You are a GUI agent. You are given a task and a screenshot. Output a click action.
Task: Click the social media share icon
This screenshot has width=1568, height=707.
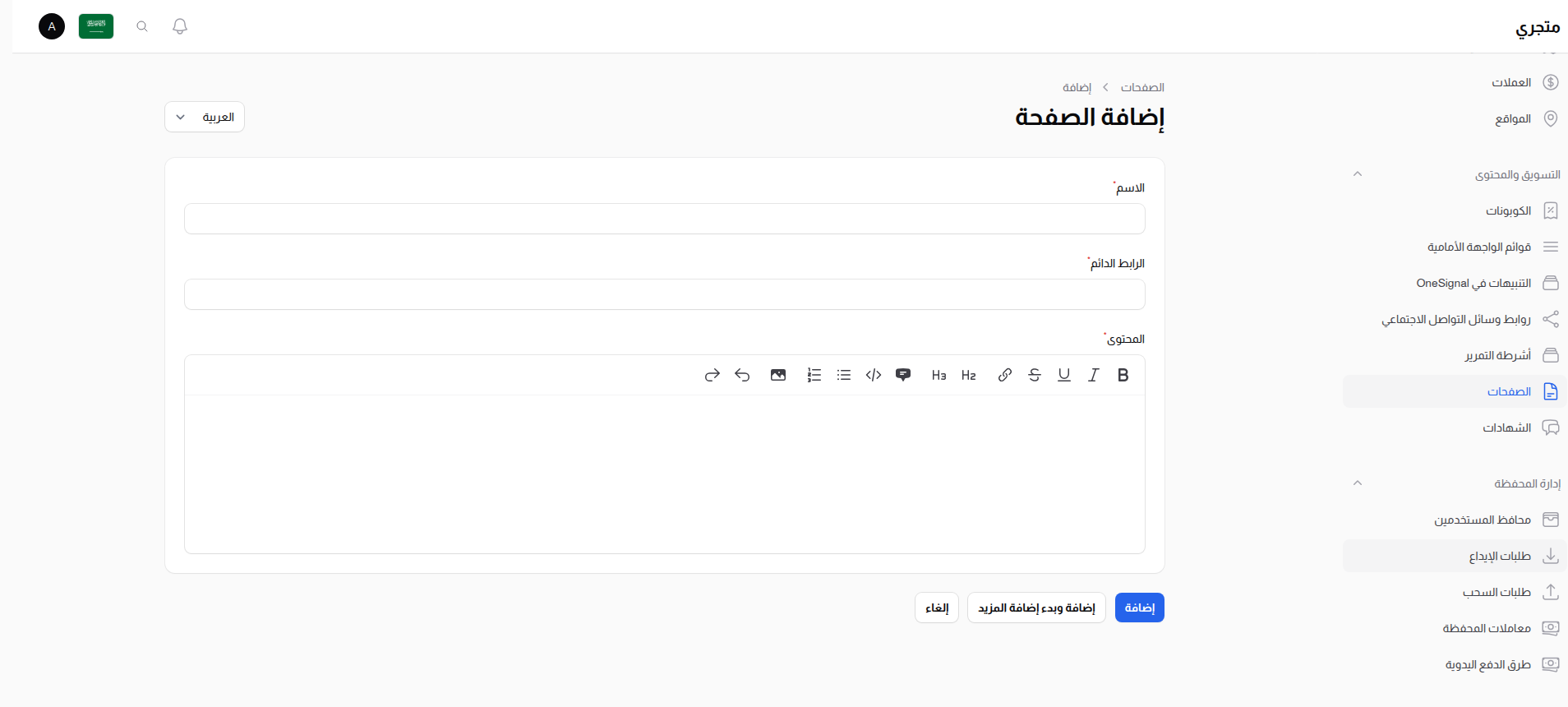point(1551,319)
